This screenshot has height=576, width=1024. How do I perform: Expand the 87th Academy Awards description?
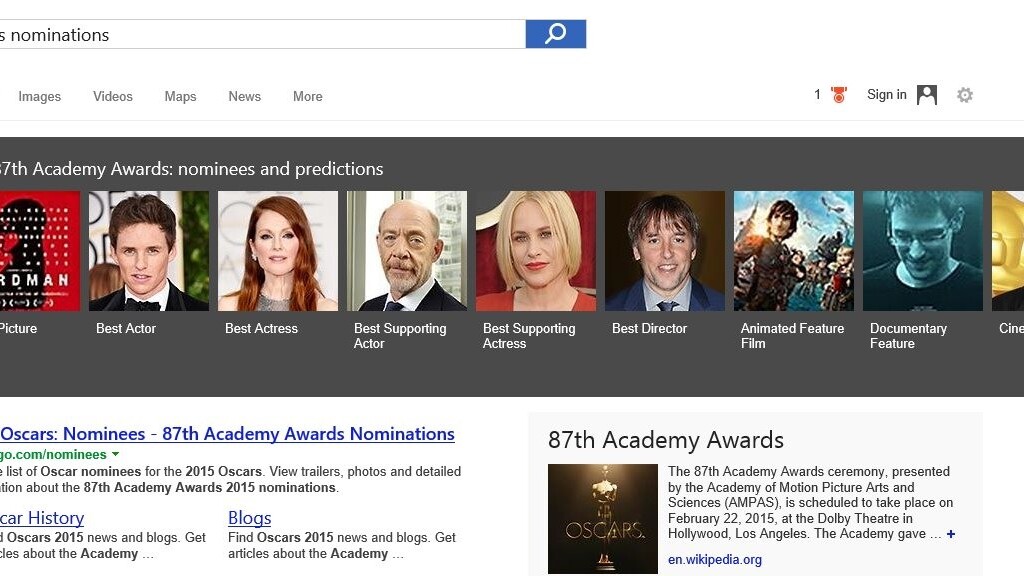951,534
